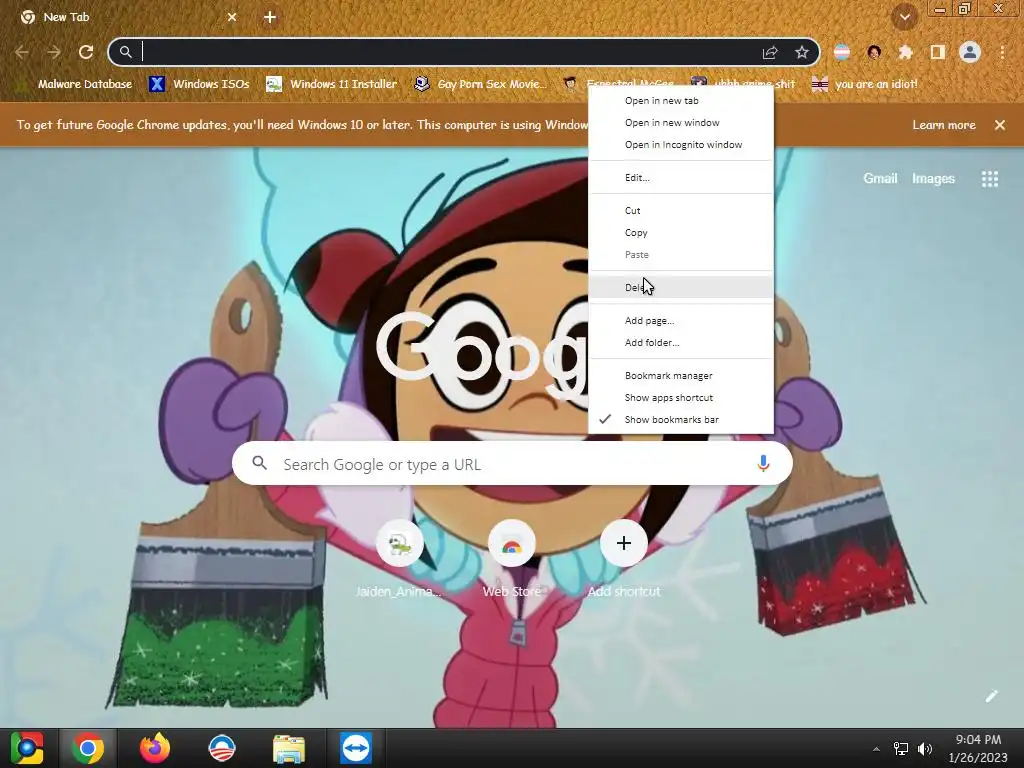Open the Start menu button

click(27, 748)
